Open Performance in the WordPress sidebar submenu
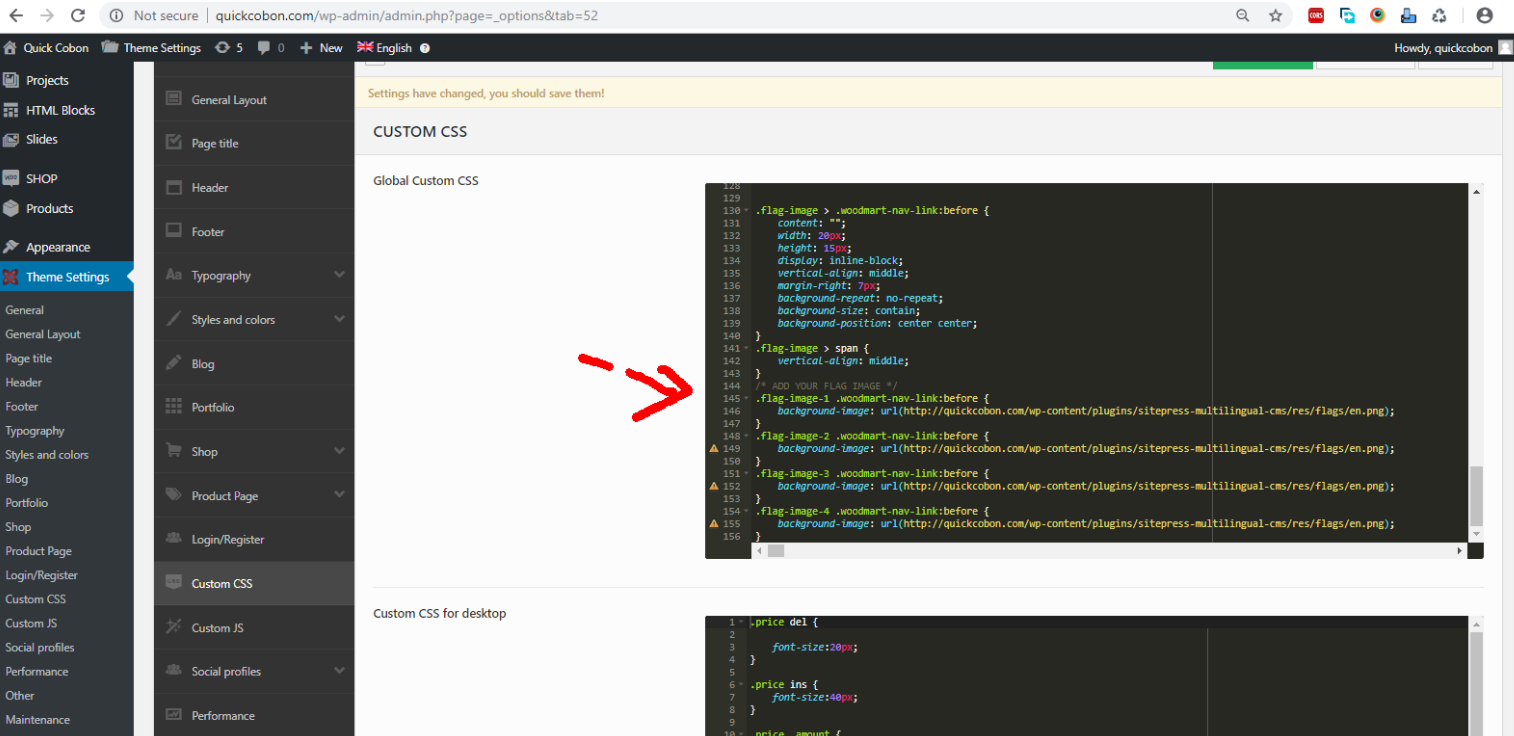 coord(37,671)
